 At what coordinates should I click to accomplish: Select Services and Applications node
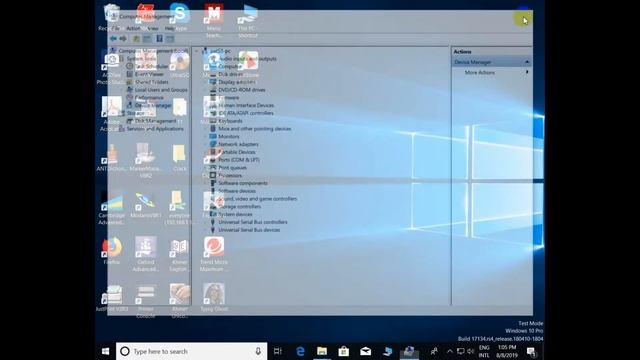point(155,129)
